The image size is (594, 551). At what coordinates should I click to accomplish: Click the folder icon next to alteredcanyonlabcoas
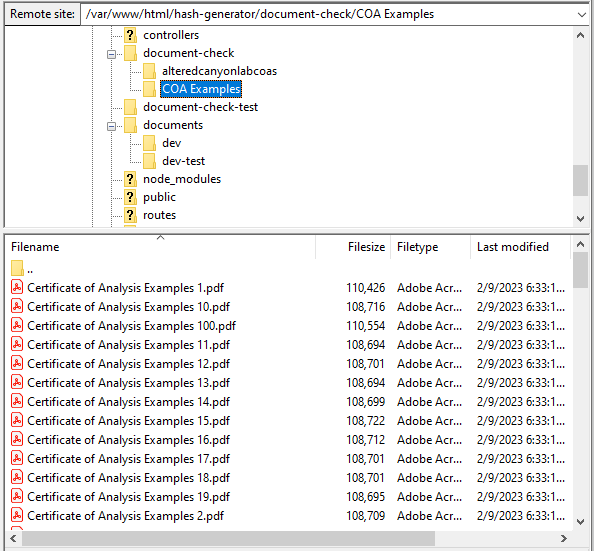[149, 71]
